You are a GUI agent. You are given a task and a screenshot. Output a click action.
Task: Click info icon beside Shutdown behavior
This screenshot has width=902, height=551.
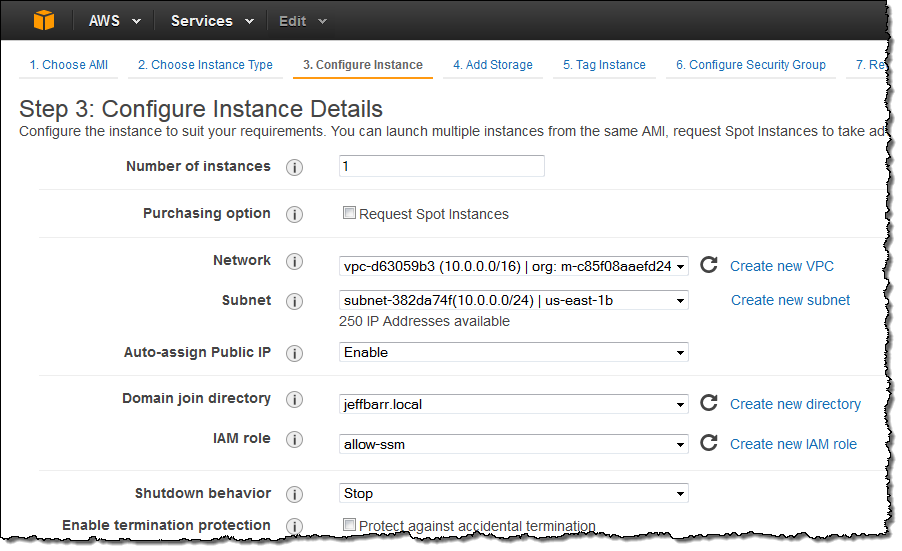[x=294, y=494]
